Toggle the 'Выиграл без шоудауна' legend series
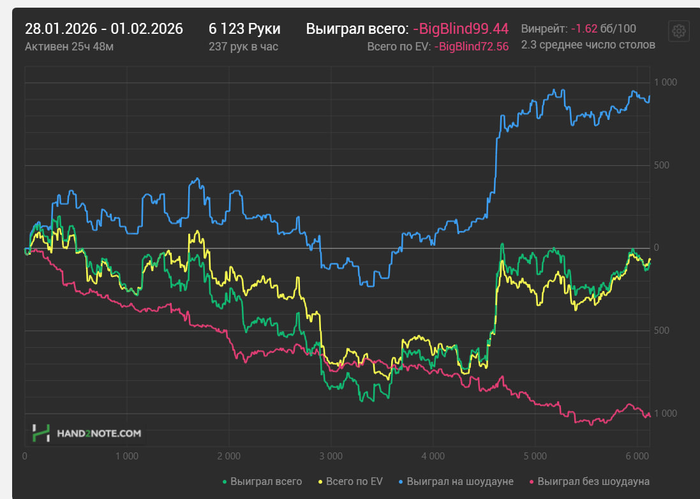The width and height of the screenshot is (700, 499). tap(589, 482)
